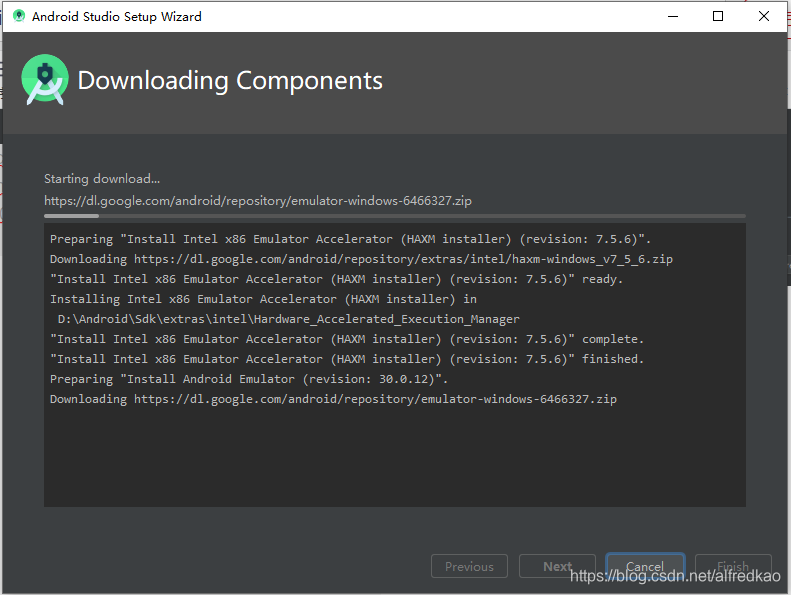
Task: Click the Android Studio logo in the header
Action: click(45, 80)
